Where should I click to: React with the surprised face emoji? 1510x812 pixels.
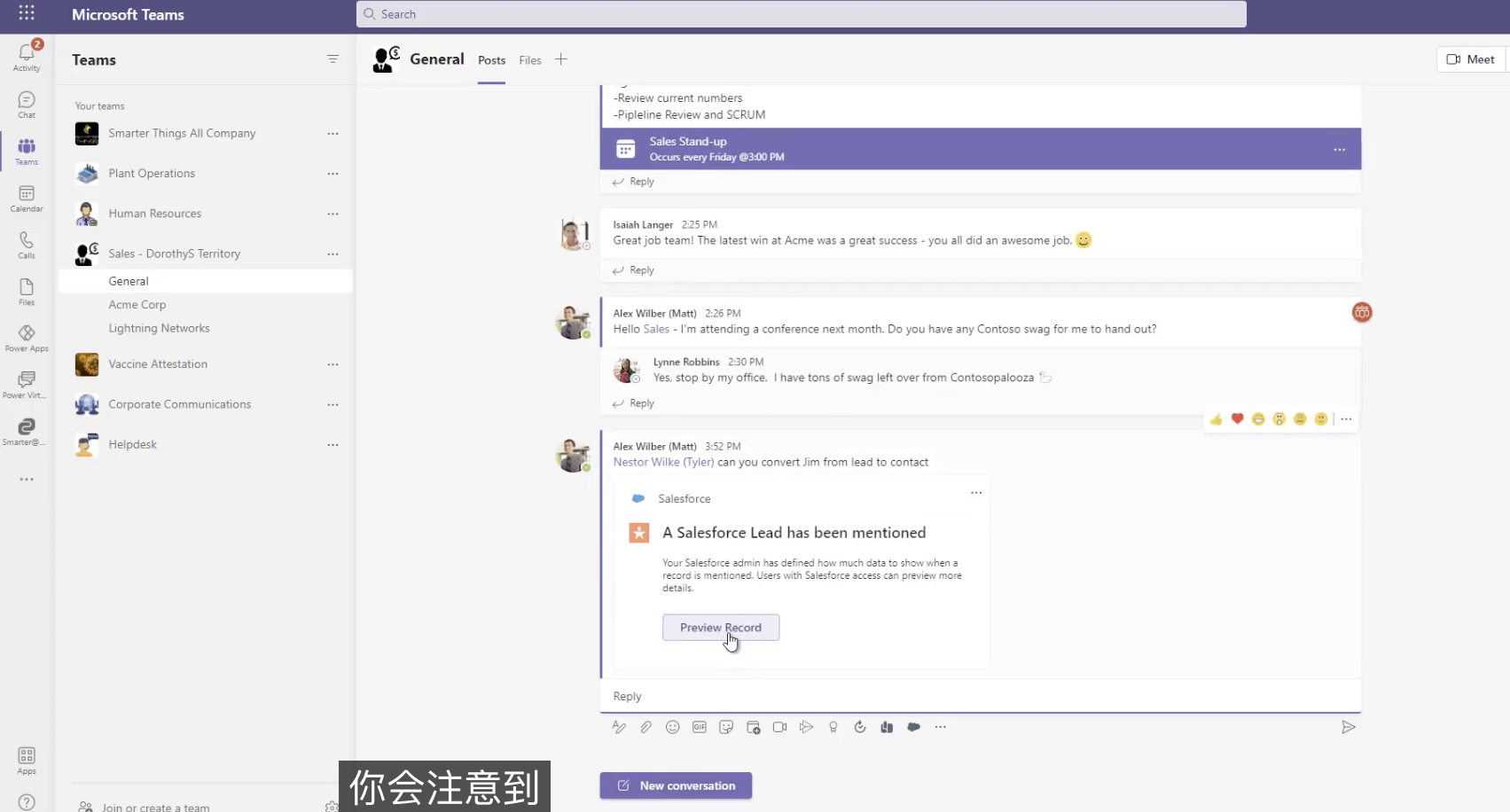(x=1279, y=419)
